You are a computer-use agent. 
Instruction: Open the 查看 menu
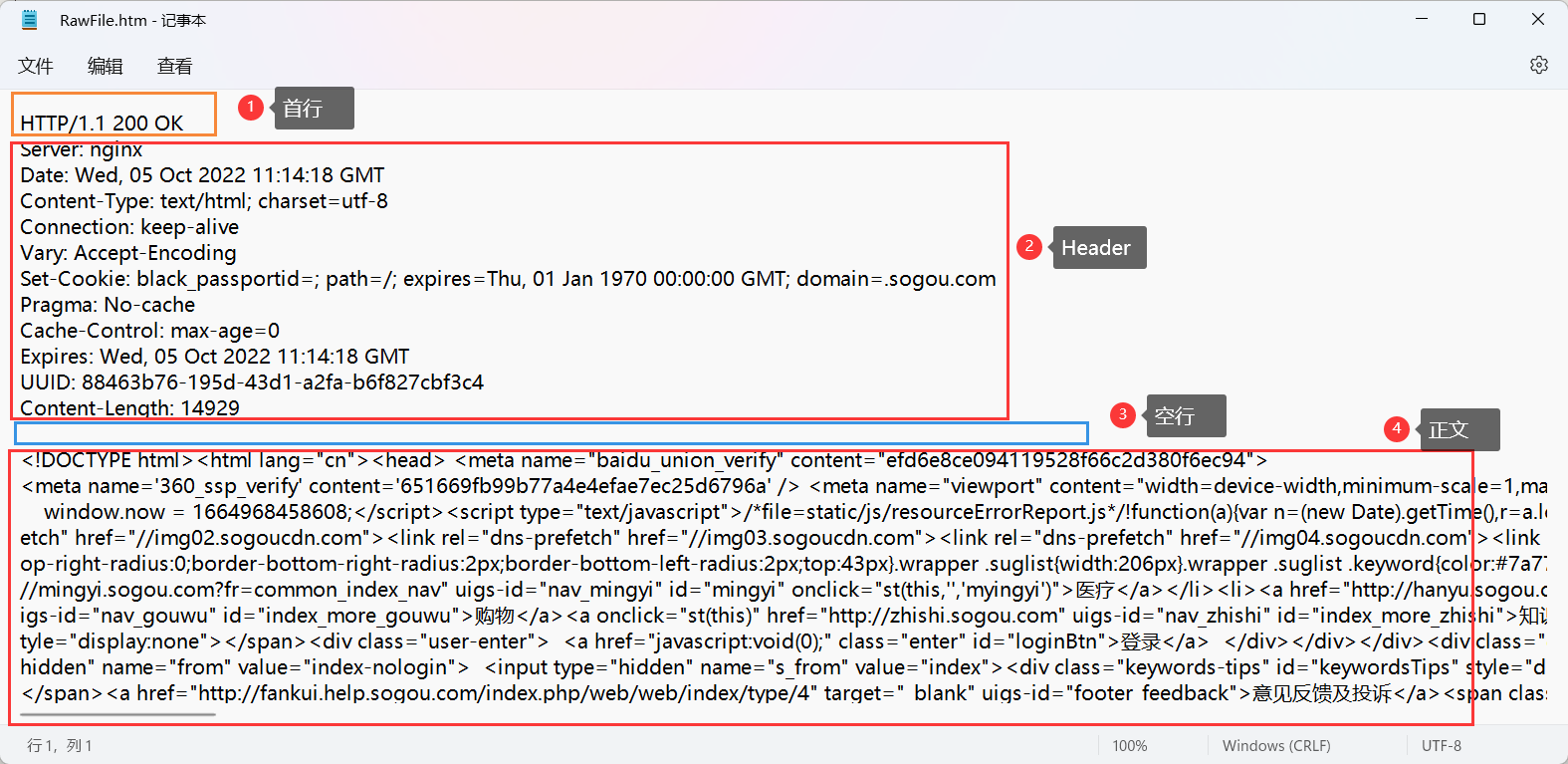pyautogui.click(x=174, y=66)
